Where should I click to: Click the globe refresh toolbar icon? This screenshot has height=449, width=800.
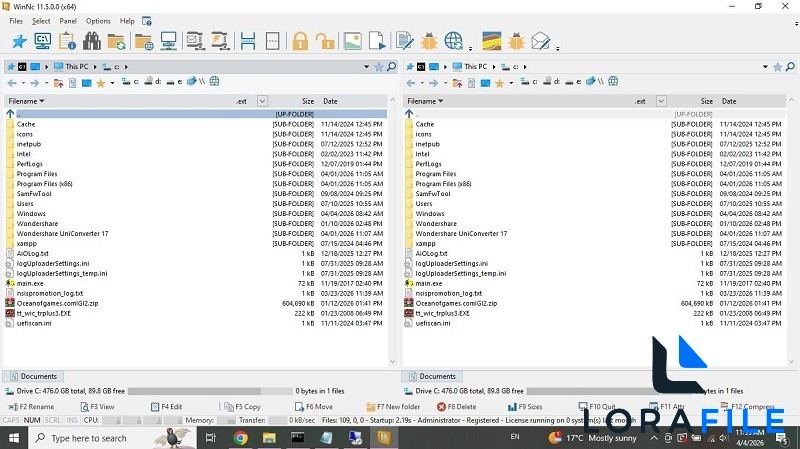(454, 41)
